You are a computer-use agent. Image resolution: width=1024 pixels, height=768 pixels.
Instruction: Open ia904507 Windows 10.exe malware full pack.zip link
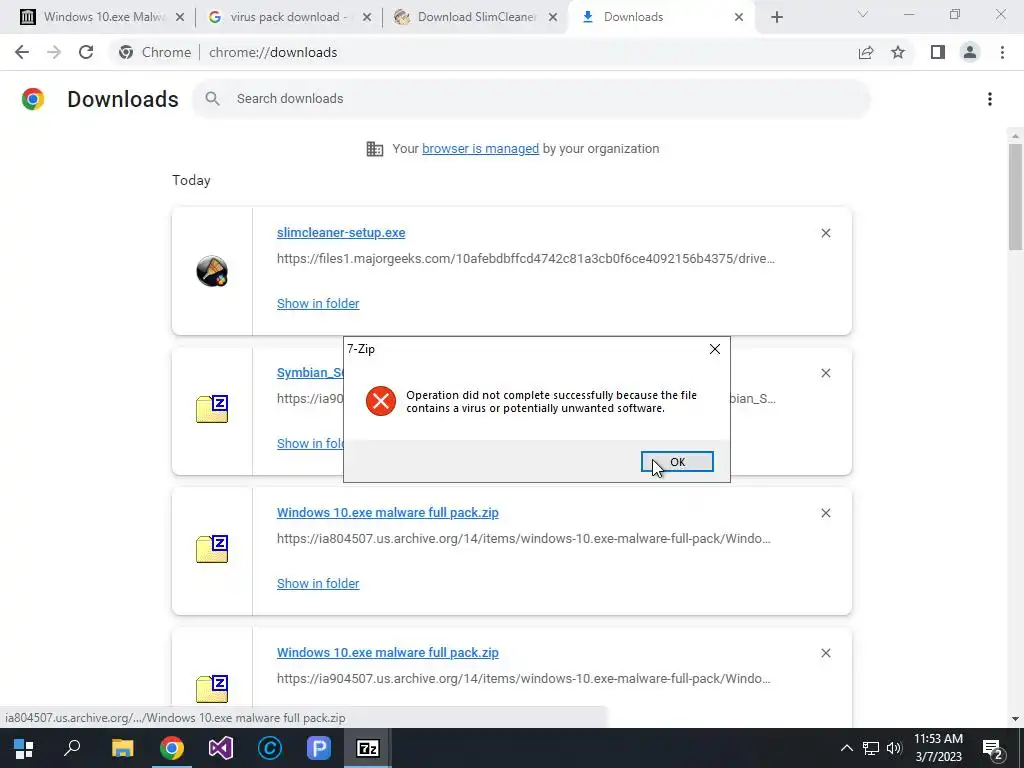[x=387, y=652]
